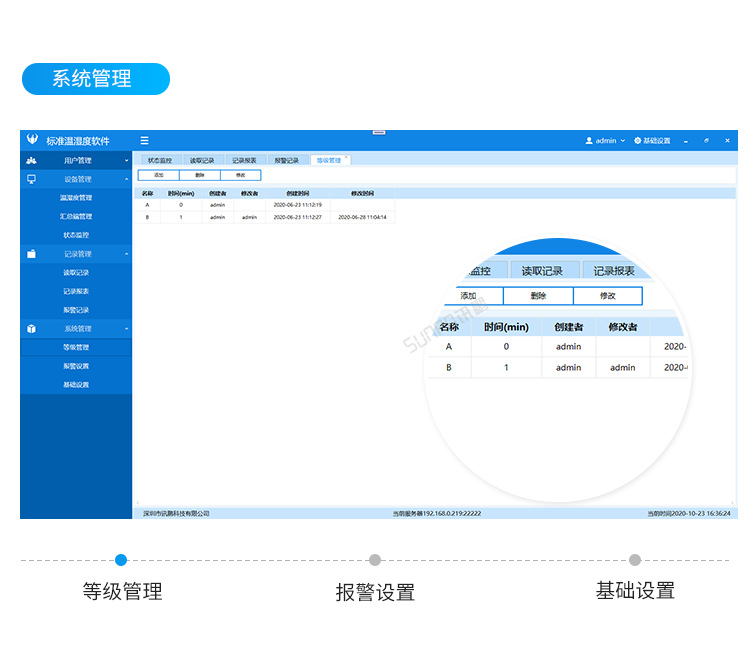Toggle the hamburger menu icon in header
Screen dimensions: 750x653
point(144,141)
